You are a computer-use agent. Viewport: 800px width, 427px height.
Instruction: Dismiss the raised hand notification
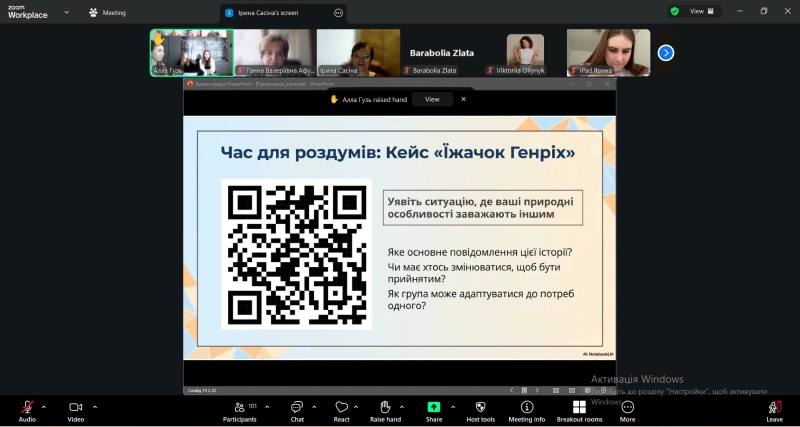[463, 99]
